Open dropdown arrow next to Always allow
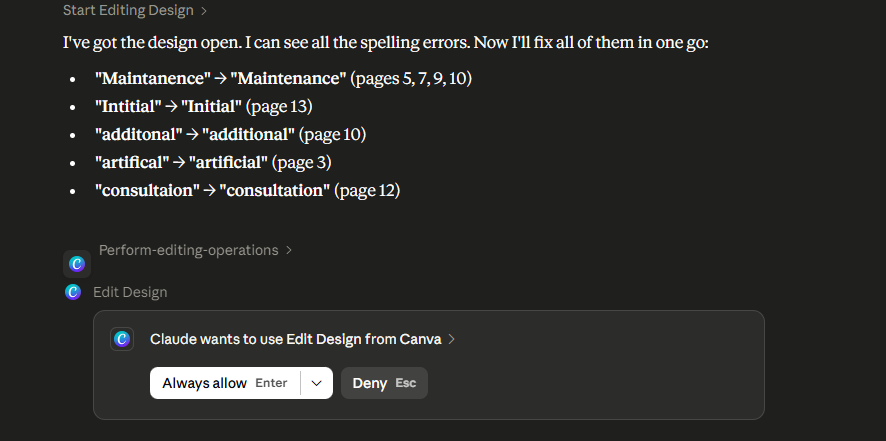This screenshot has width=886, height=441. click(316, 383)
